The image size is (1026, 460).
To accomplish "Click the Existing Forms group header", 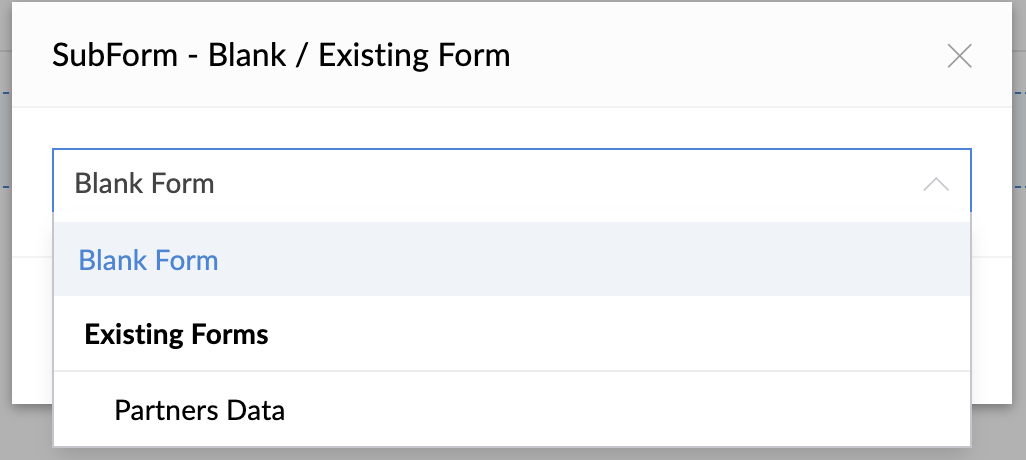I will [177, 333].
